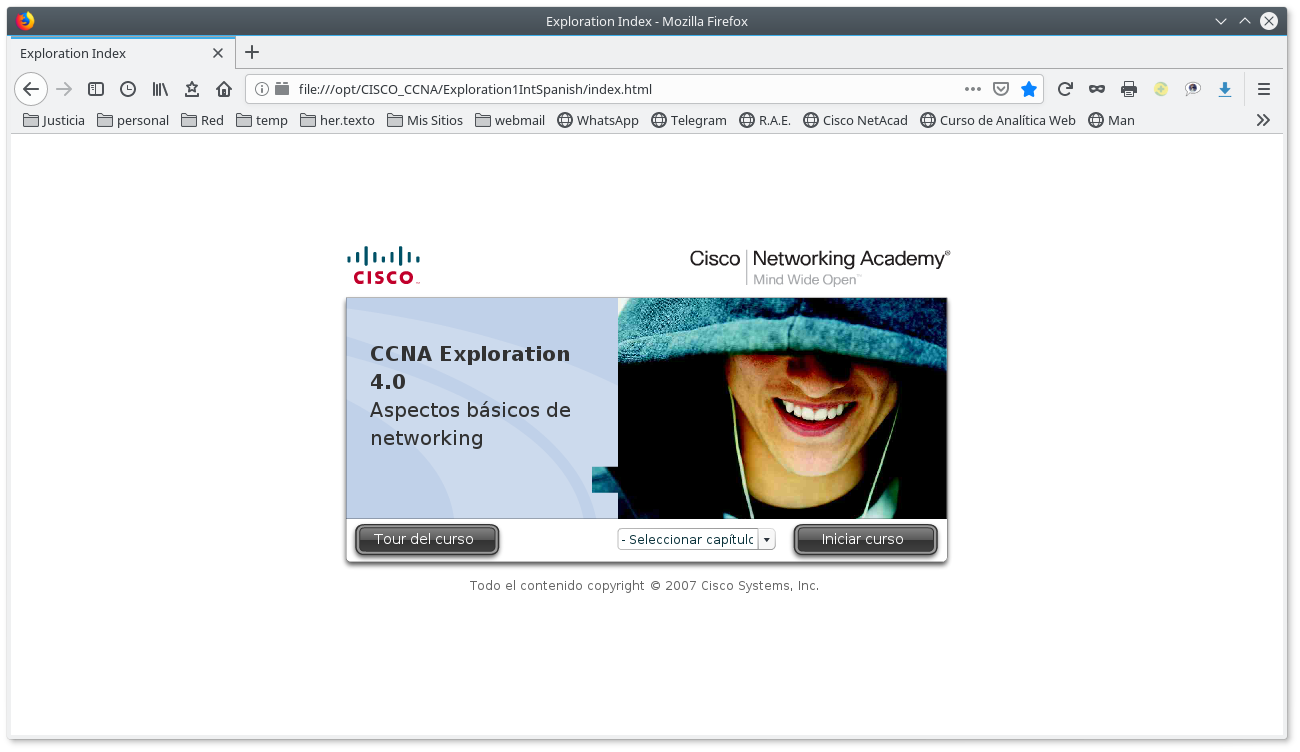
Task: Show more bookmarks with double chevron
Action: [1264, 120]
